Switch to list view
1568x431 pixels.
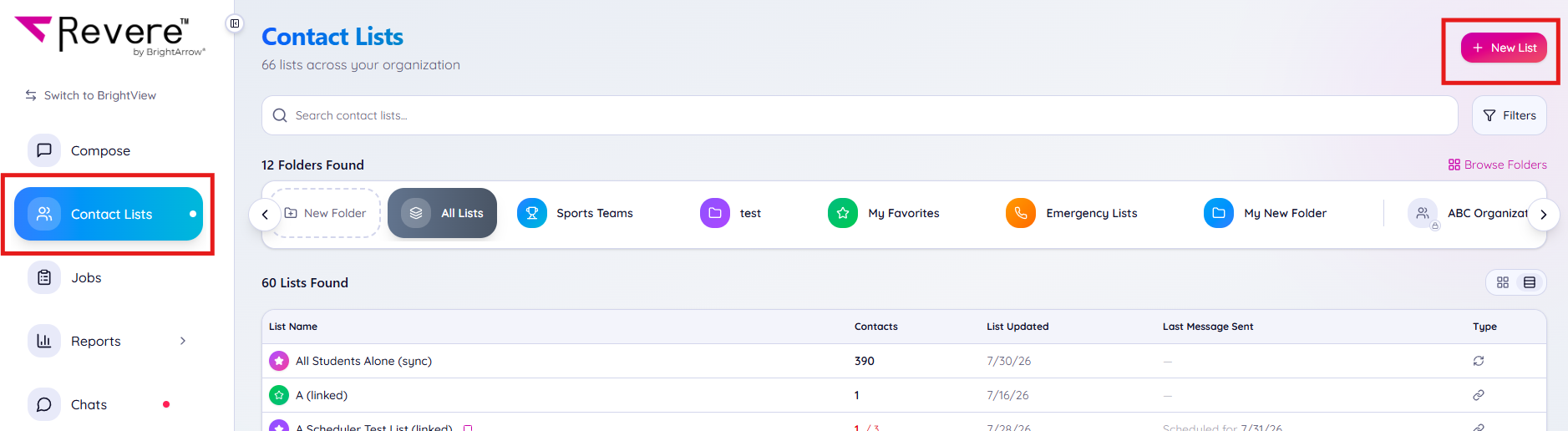click(1530, 282)
